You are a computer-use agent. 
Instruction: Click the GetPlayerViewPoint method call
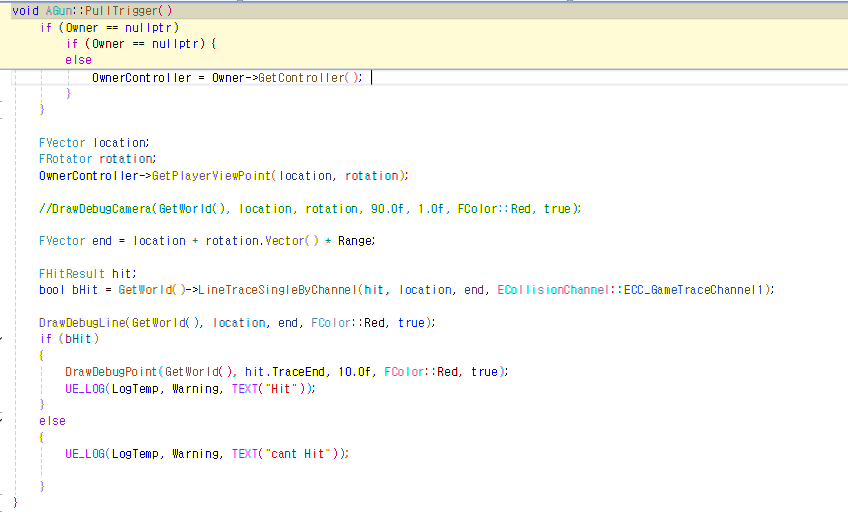click(211, 176)
